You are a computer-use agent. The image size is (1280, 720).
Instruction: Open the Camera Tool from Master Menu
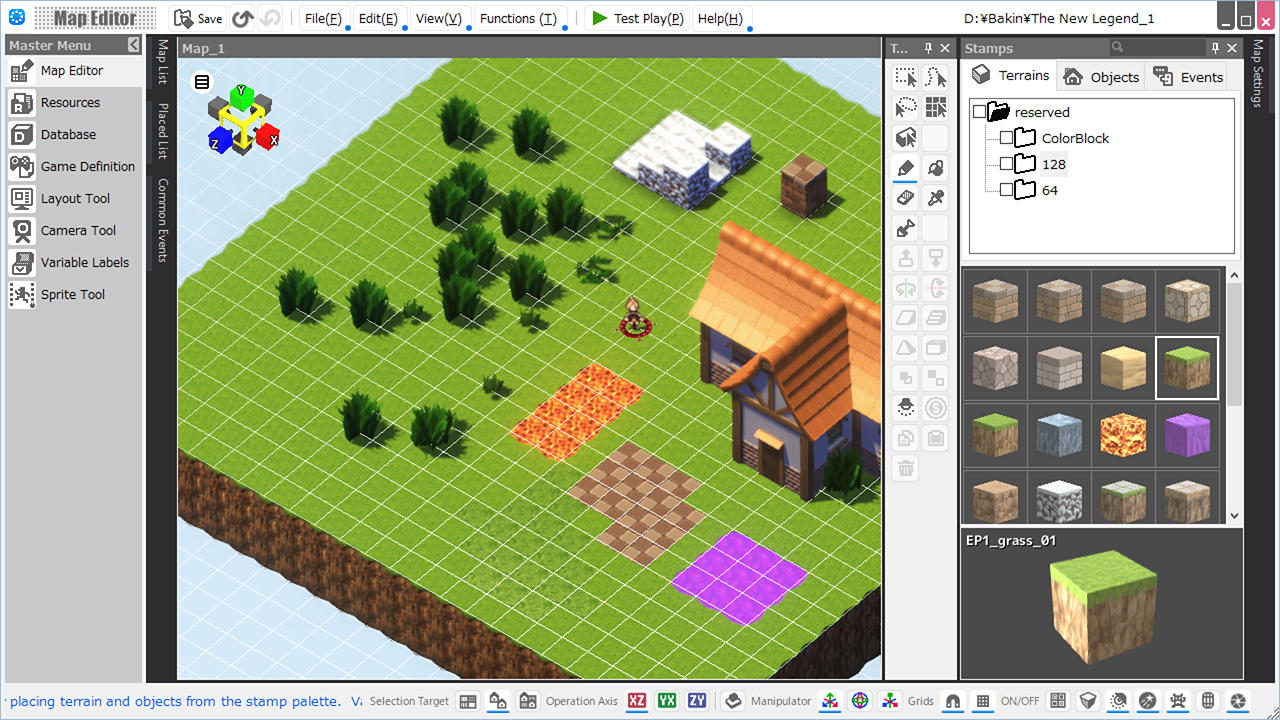[76, 230]
